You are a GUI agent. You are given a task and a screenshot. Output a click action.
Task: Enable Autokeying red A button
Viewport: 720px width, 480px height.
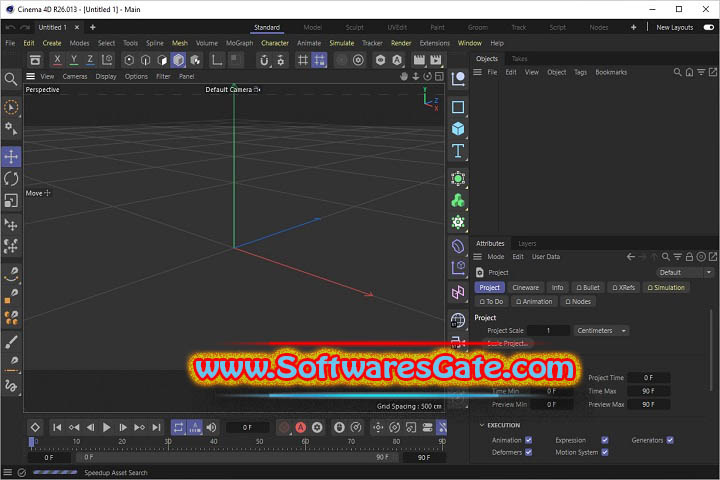point(301,428)
